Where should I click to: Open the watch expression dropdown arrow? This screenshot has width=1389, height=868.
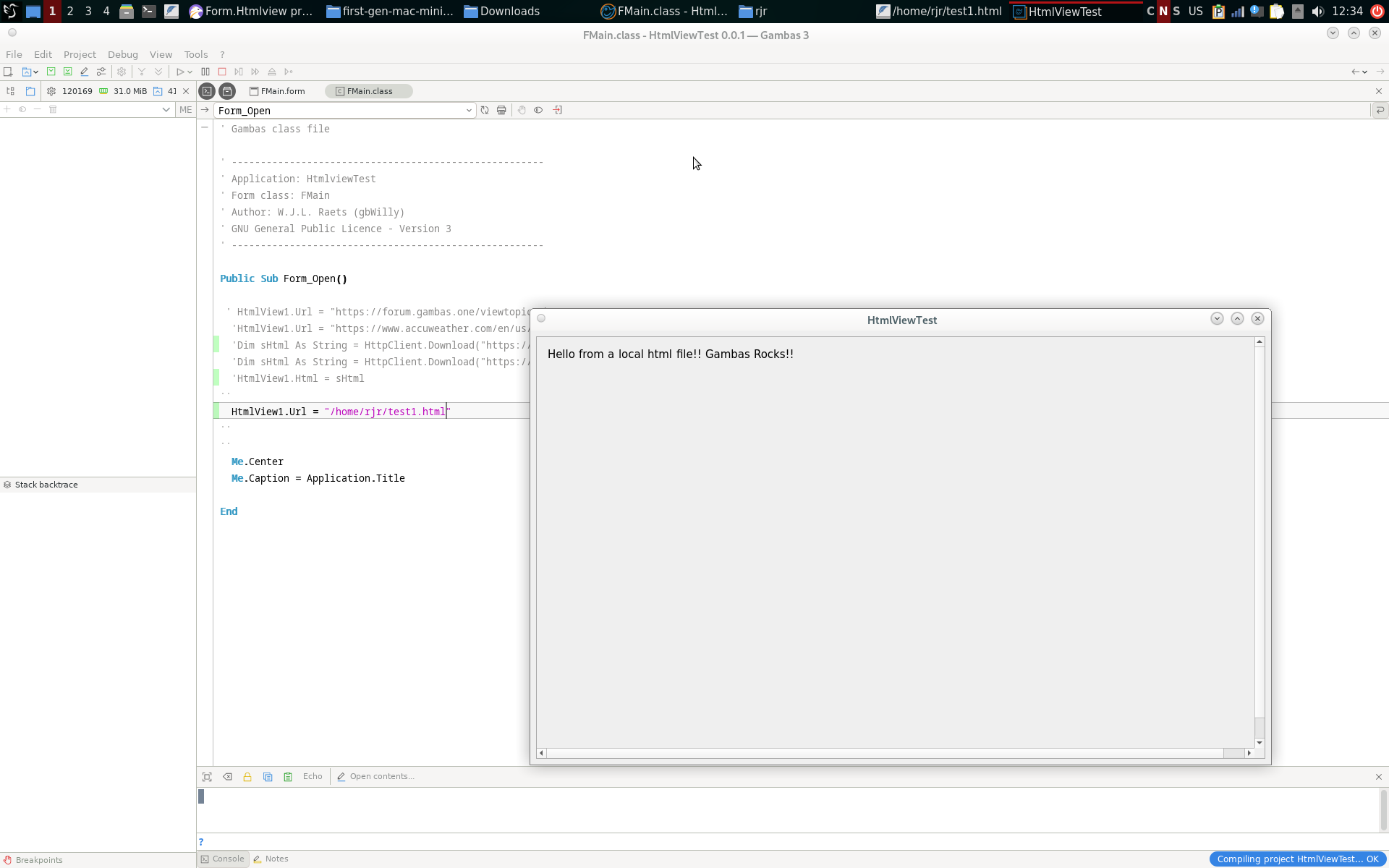coord(166,110)
